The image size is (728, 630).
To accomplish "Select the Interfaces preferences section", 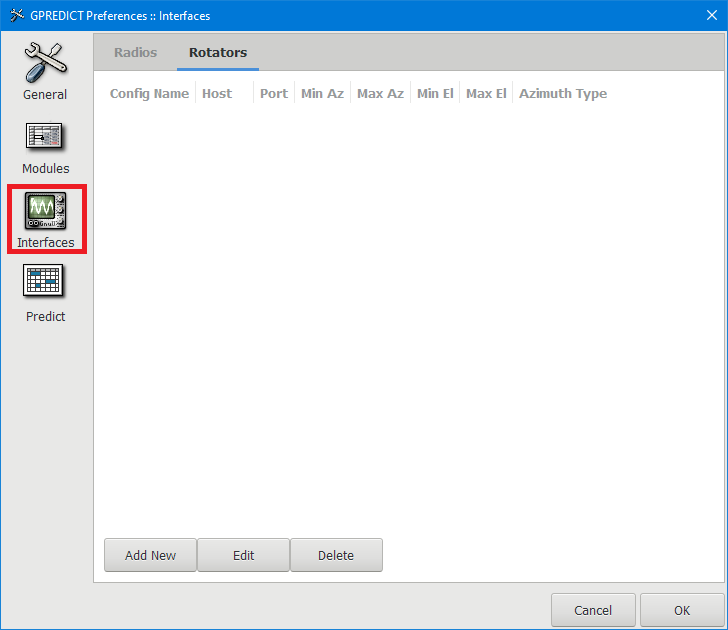I will click(46, 220).
